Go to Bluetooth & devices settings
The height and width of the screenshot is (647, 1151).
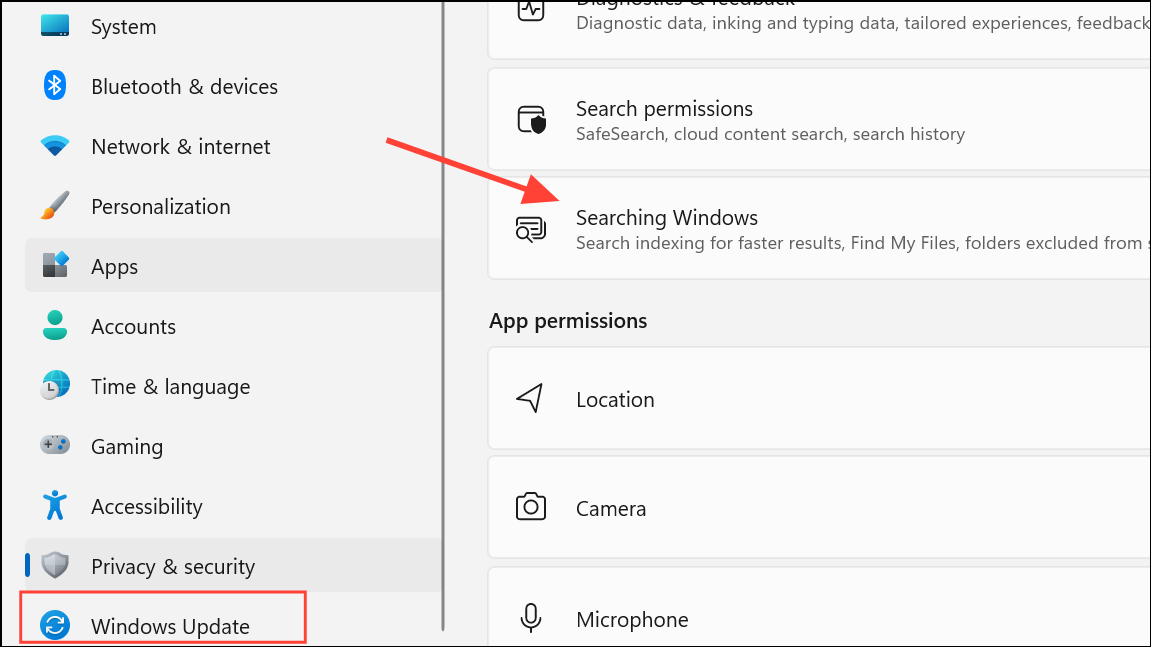(x=233, y=87)
